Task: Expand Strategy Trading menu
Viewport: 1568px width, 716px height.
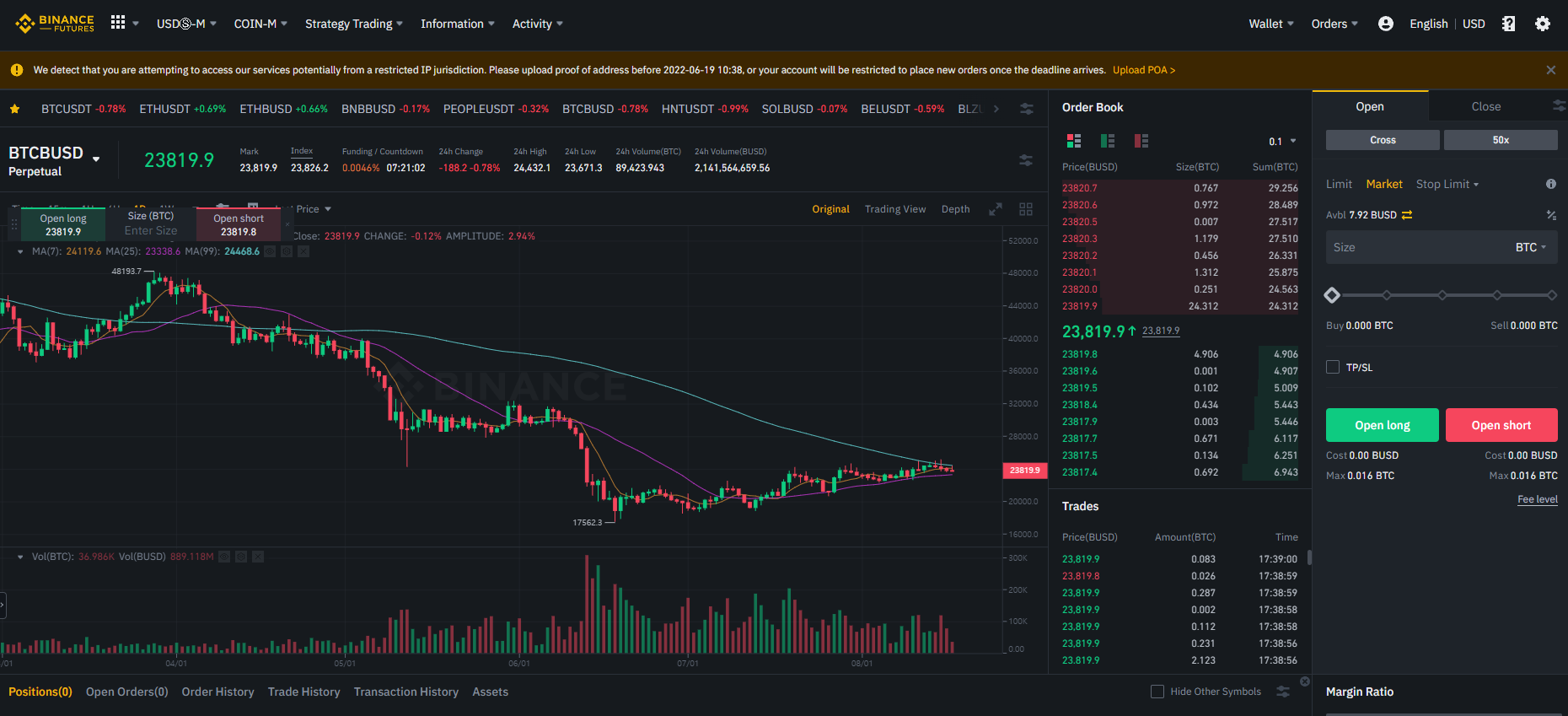Action: point(354,24)
